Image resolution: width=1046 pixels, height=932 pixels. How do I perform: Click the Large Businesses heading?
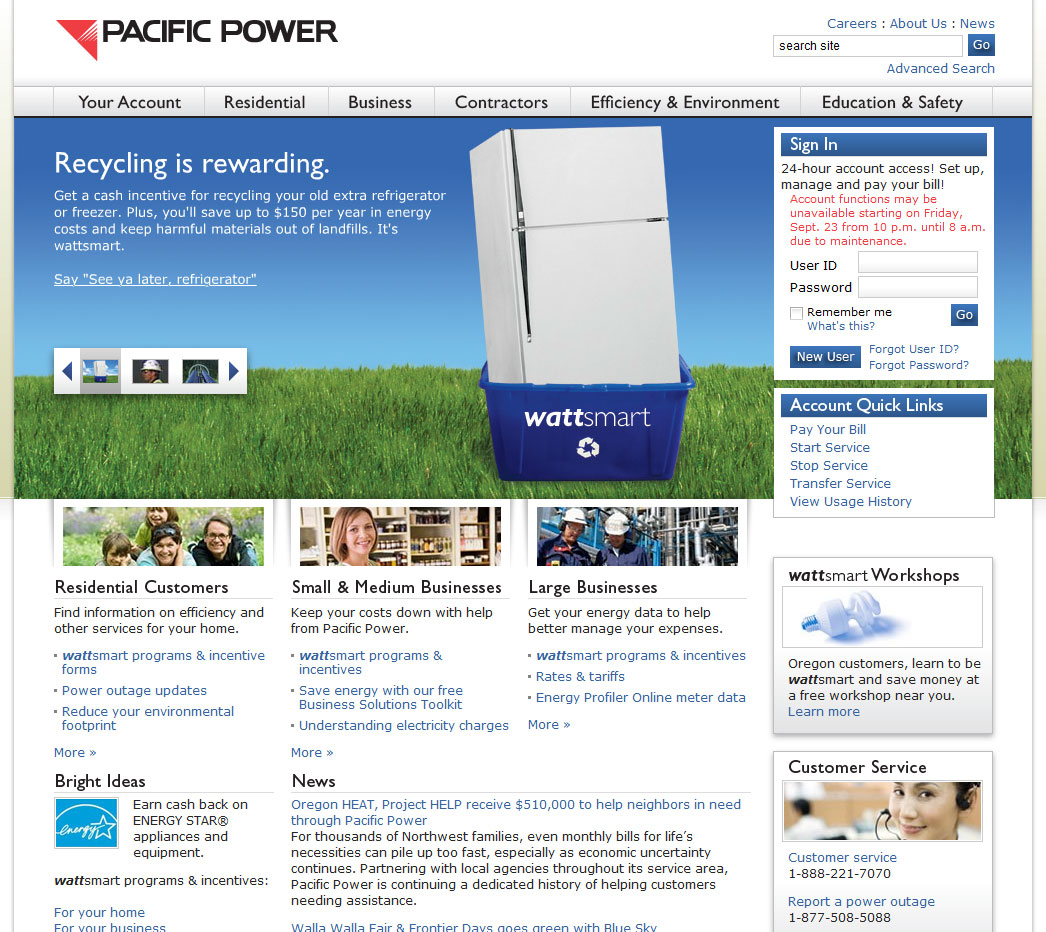coord(592,587)
